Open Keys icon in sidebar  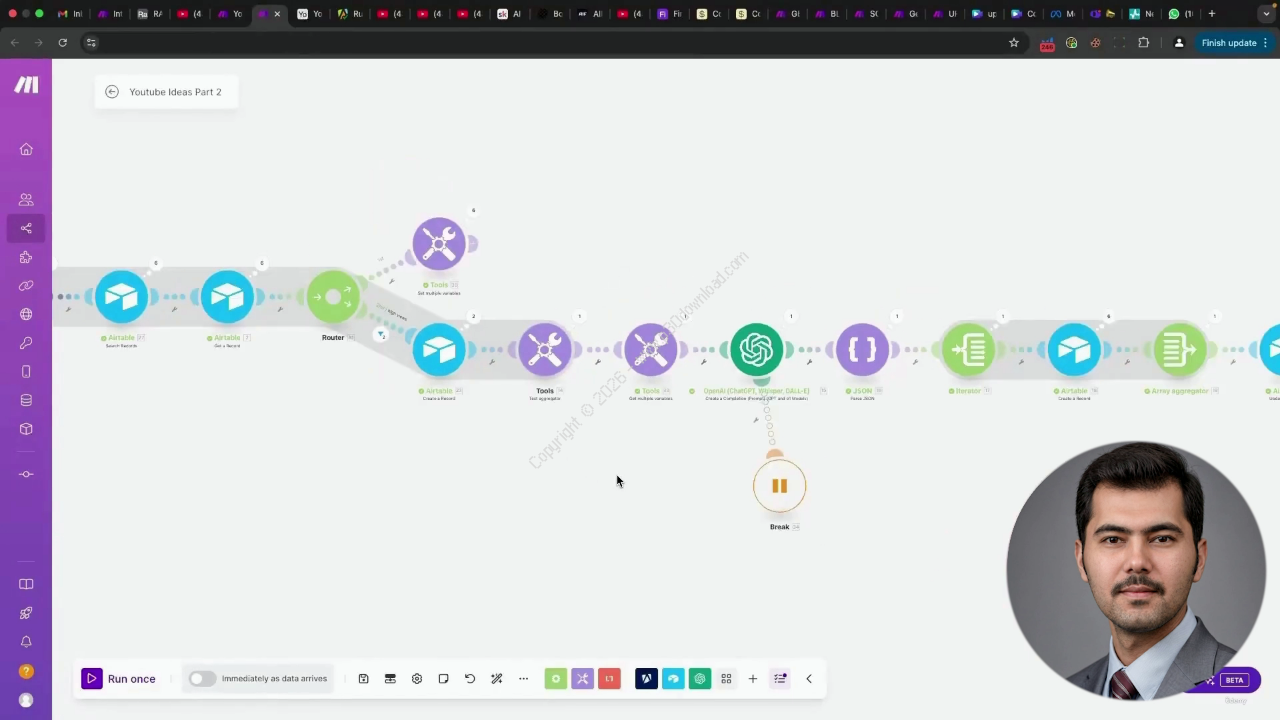click(x=26, y=343)
